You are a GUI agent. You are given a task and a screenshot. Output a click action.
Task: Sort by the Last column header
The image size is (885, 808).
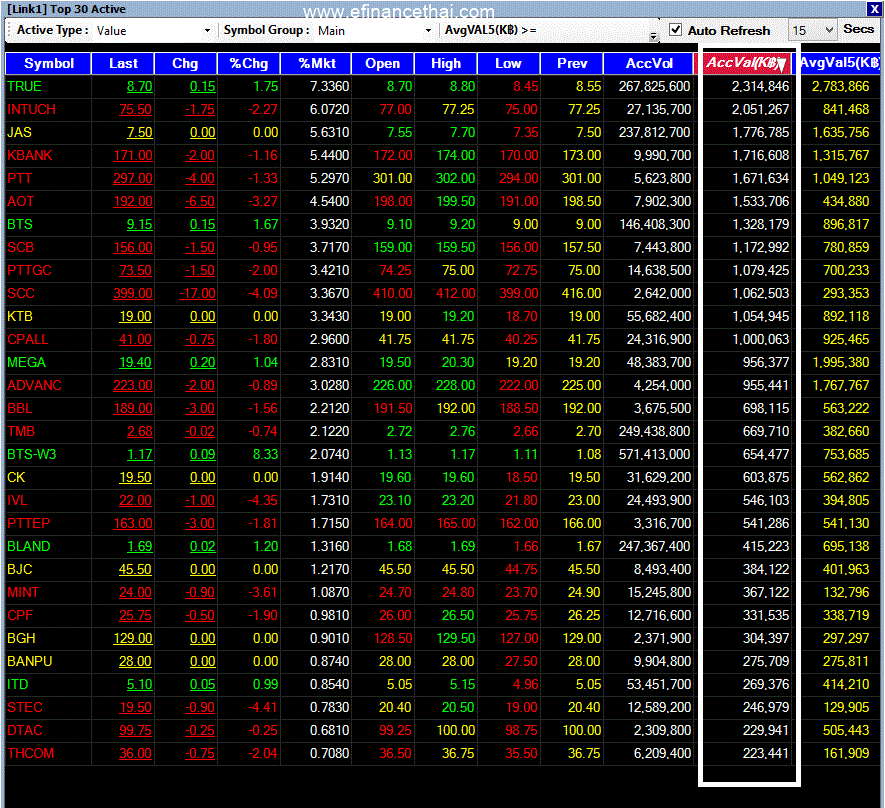(123, 63)
